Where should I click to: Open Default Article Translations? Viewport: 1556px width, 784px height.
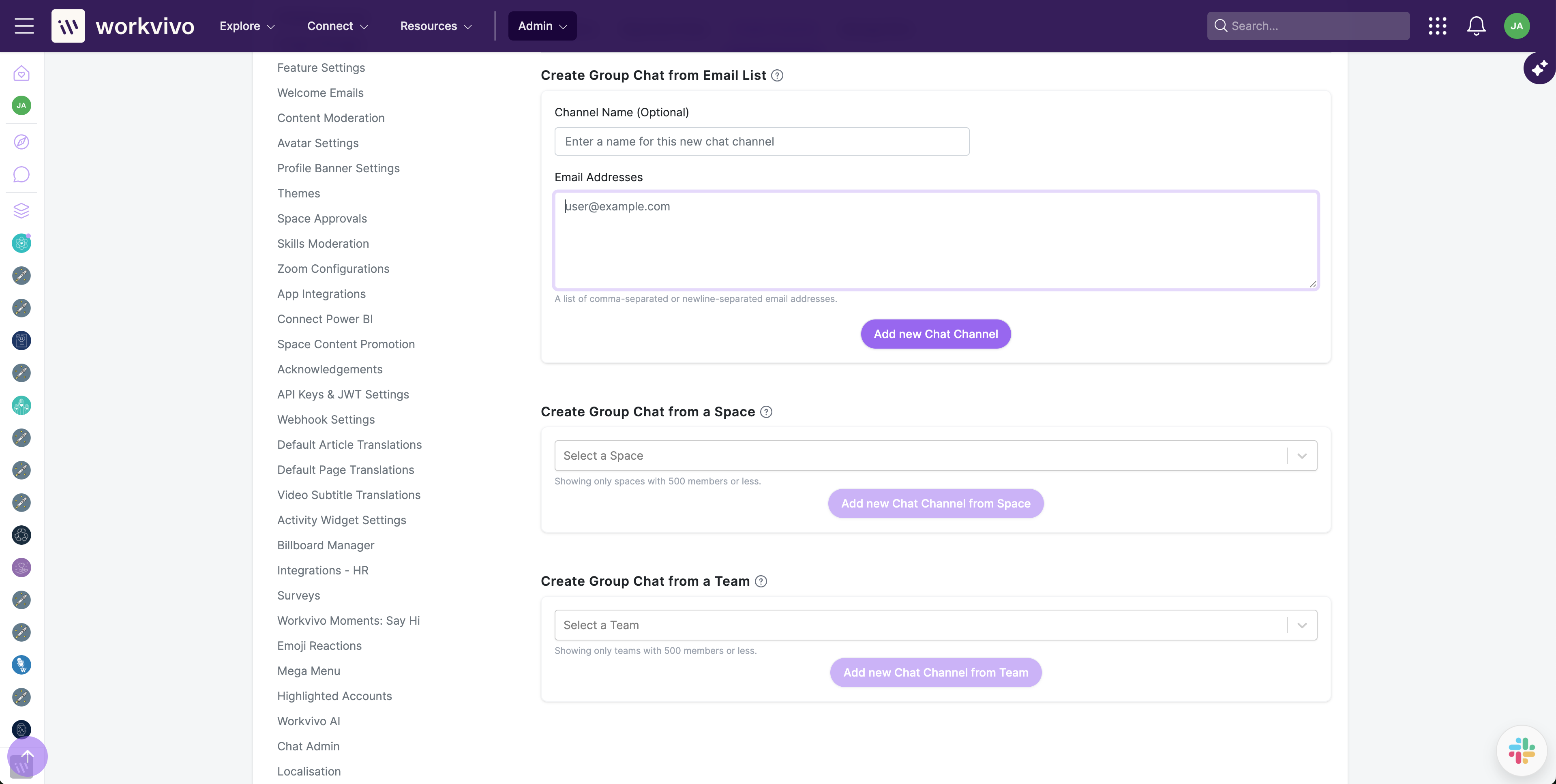coord(349,445)
